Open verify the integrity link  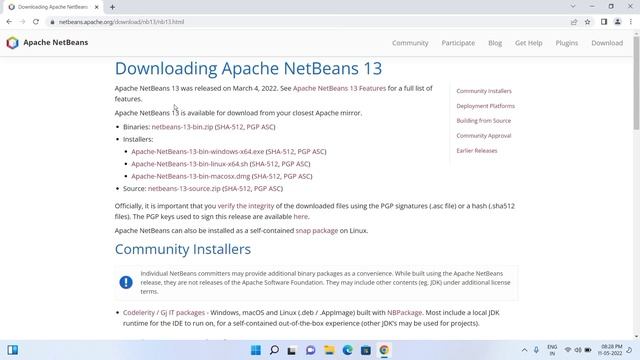coord(246,206)
